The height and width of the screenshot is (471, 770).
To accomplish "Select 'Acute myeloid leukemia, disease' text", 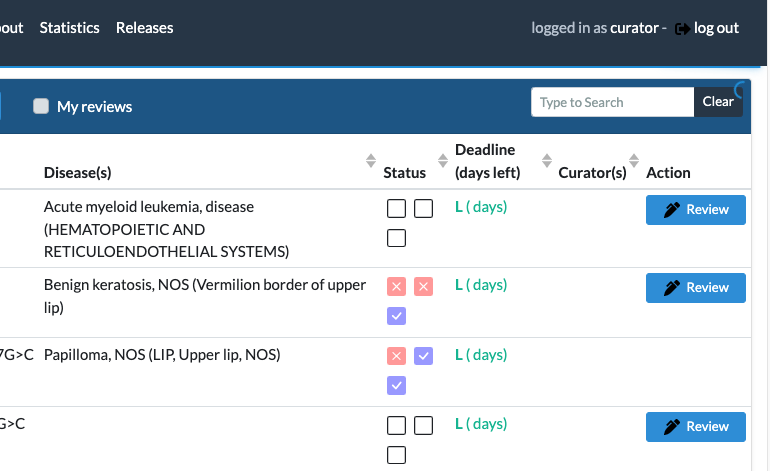I will pos(149,207).
